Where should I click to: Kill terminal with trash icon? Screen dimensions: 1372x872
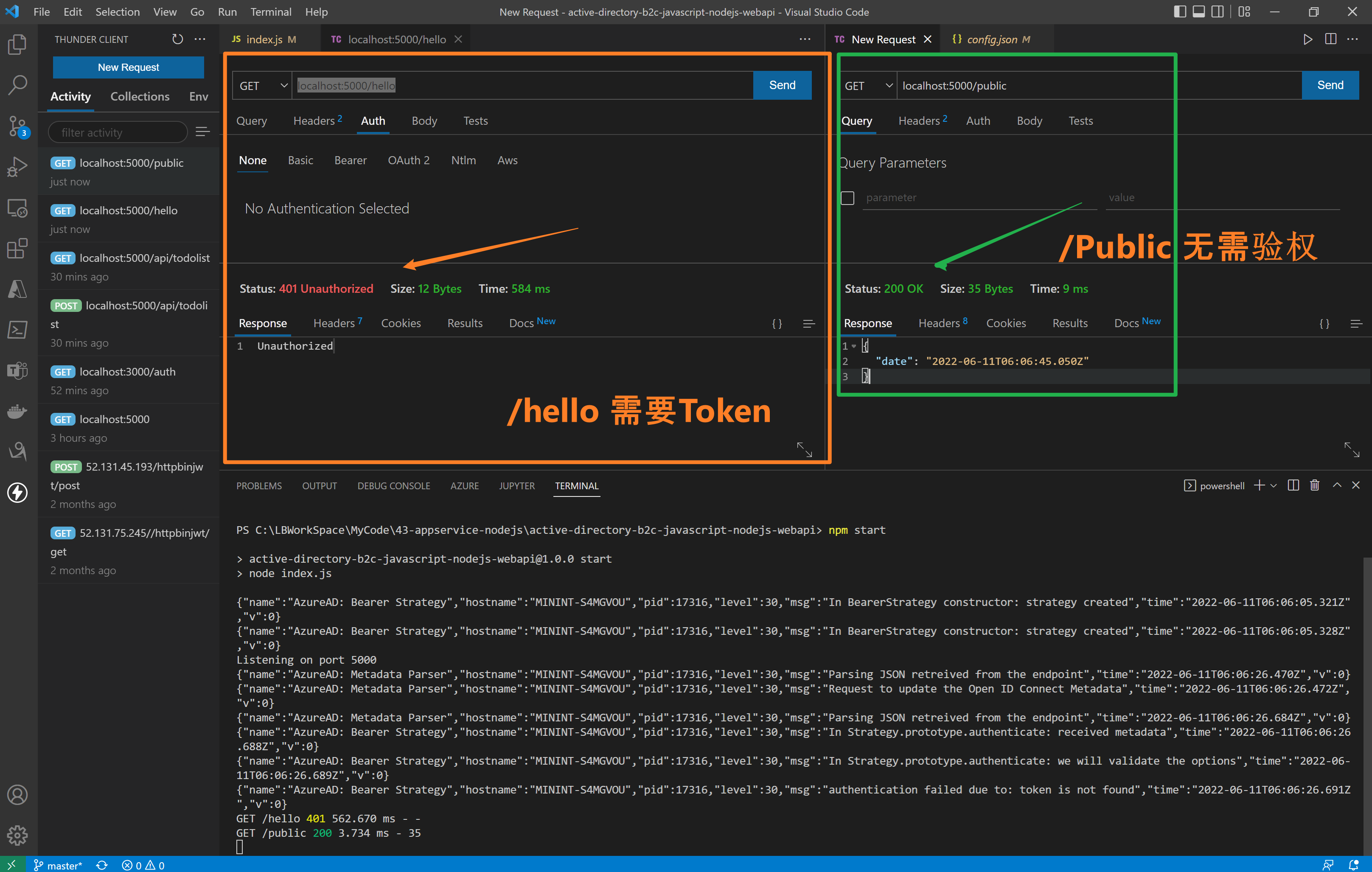click(1314, 485)
